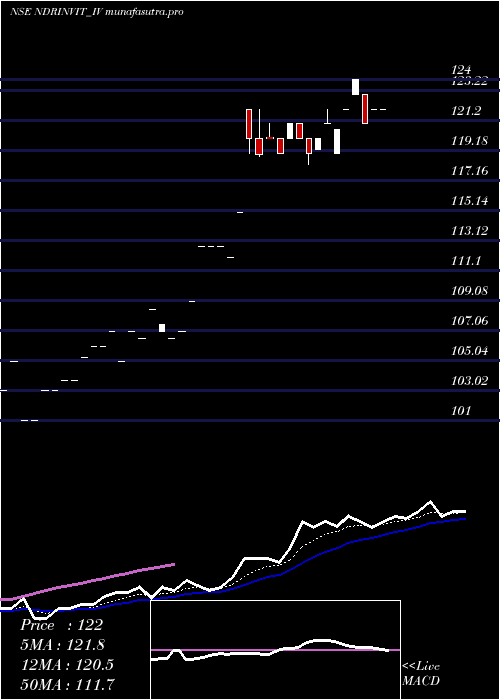
Task: Click the 113.12 price axis label
Action: [469, 231]
